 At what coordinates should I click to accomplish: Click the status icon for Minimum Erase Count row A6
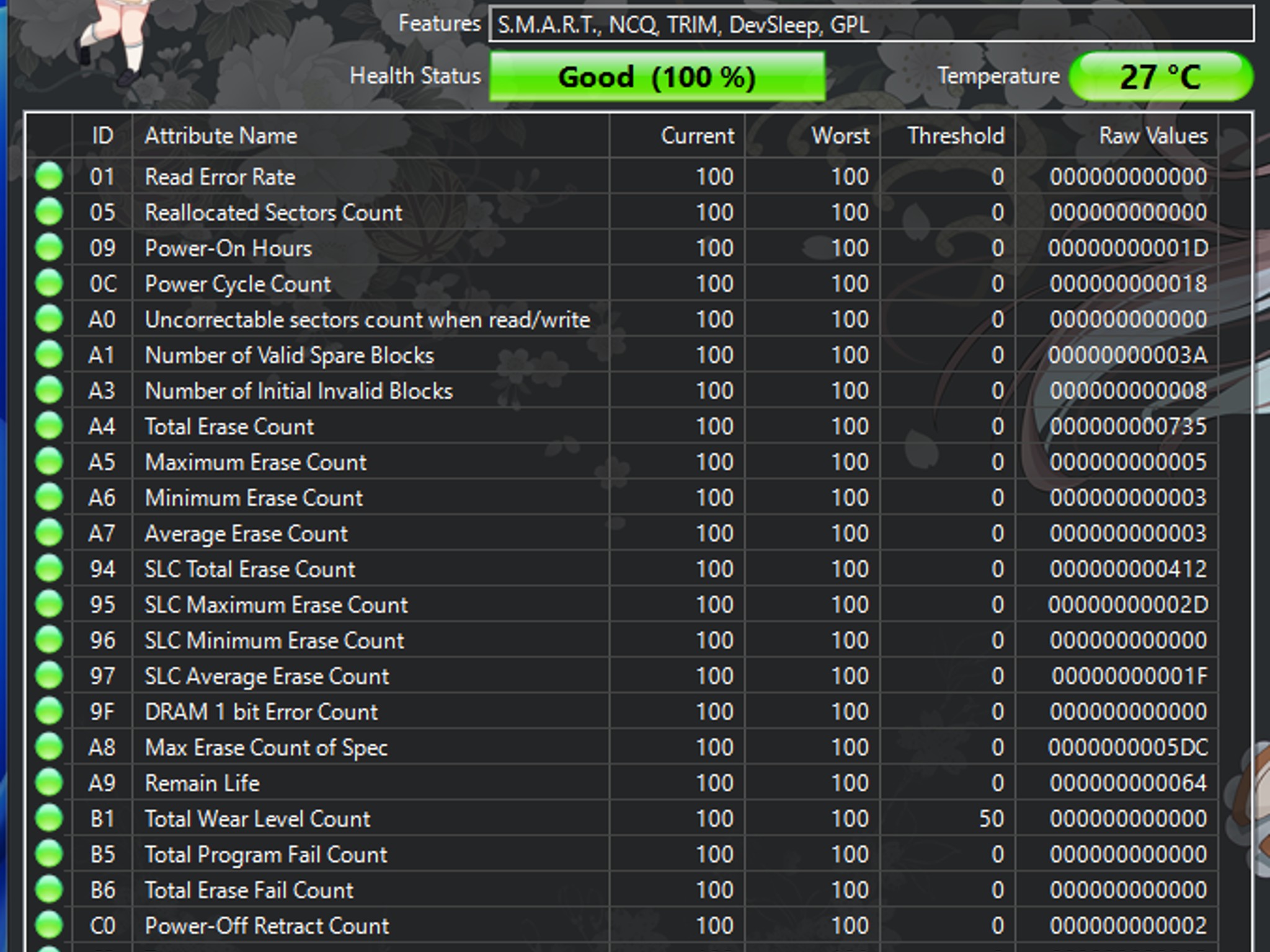pos(49,497)
